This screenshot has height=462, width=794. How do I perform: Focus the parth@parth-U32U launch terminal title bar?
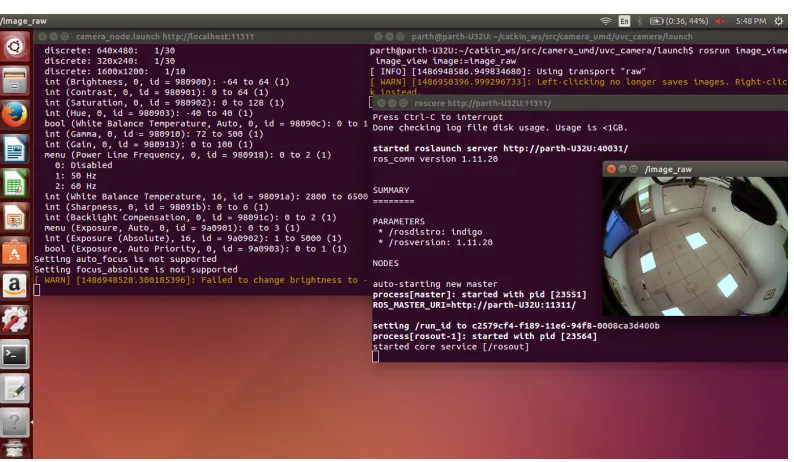click(579, 36)
